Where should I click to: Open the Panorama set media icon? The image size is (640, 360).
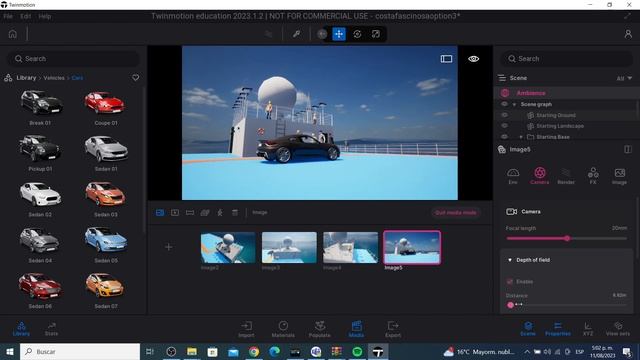click(x=205, y=213)
